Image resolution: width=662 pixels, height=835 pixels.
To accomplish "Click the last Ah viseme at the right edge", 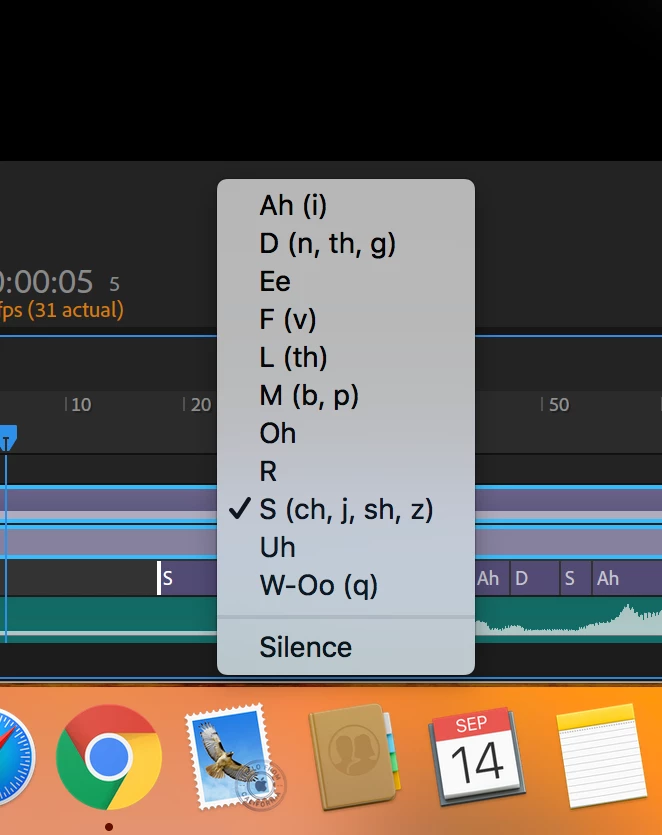I will click(627, 578).
